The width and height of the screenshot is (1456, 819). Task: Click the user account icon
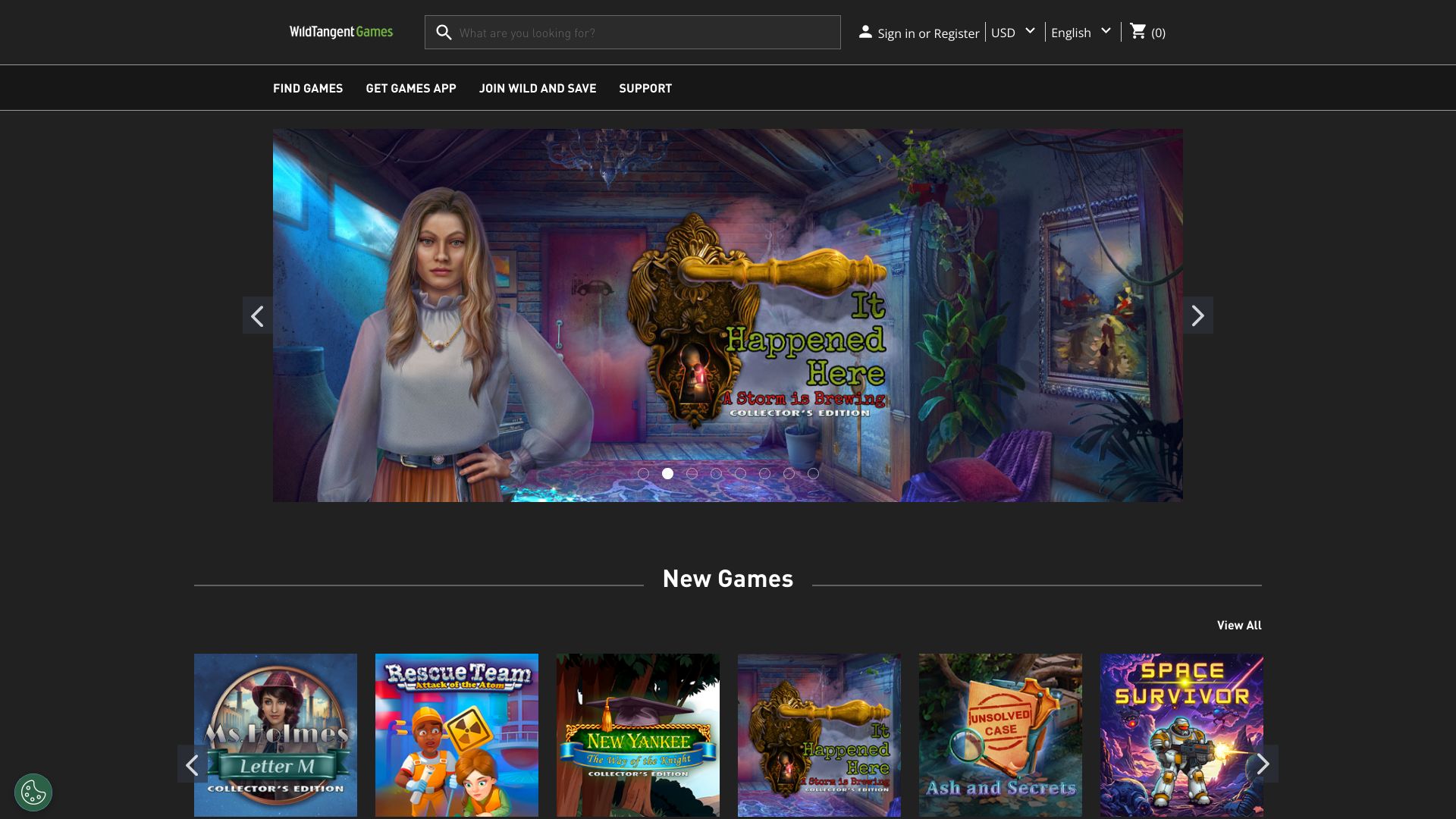(865, 32)
